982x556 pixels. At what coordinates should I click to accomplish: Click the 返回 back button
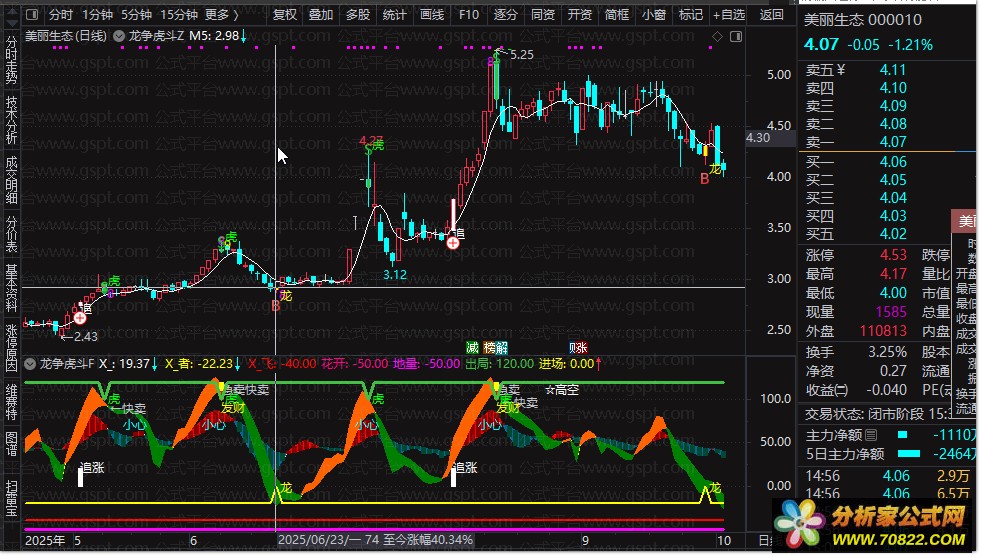(772, 15)
